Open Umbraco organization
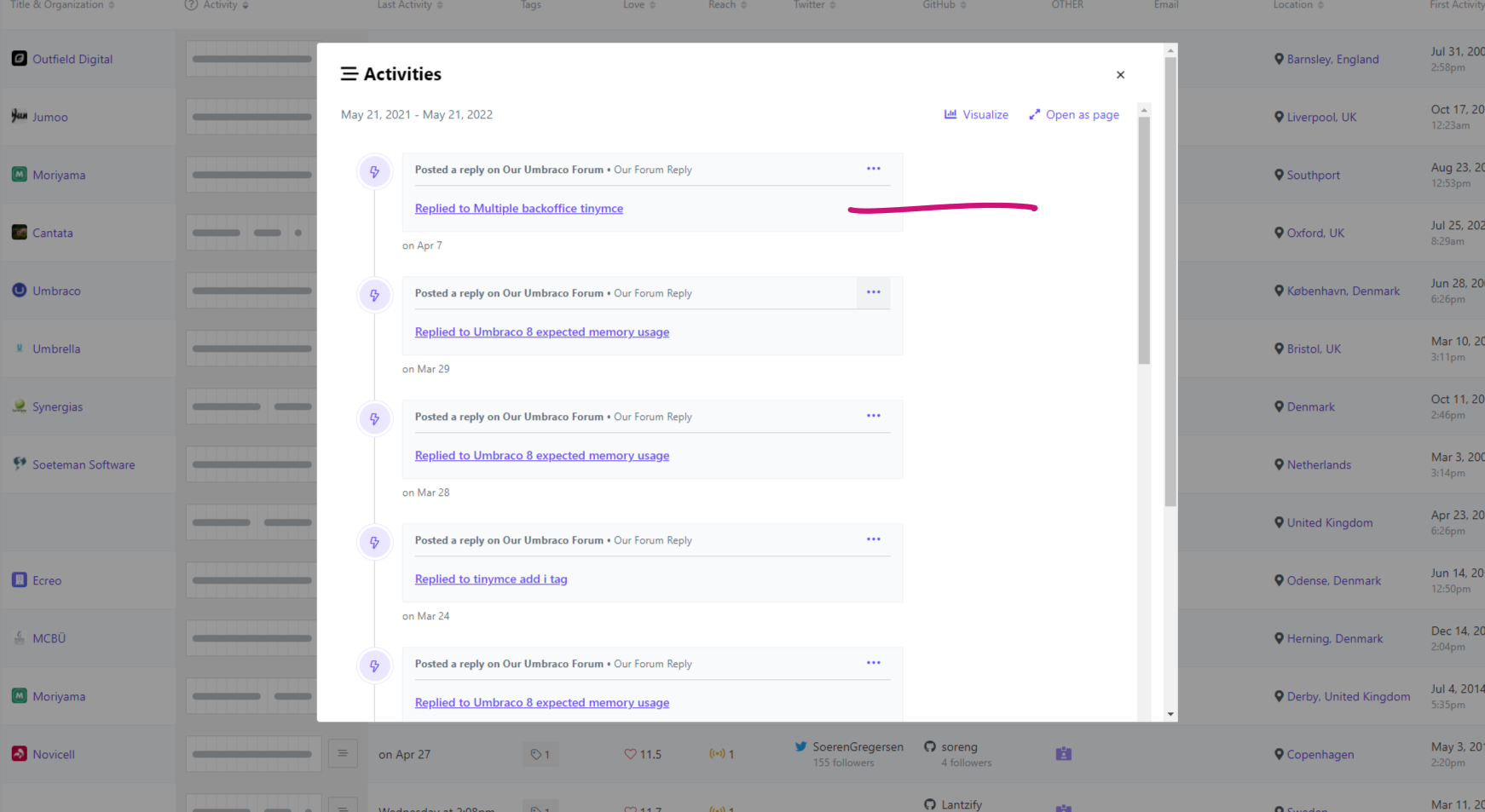The height and width of the screenshot is (812, 1485). pos(56,291)
